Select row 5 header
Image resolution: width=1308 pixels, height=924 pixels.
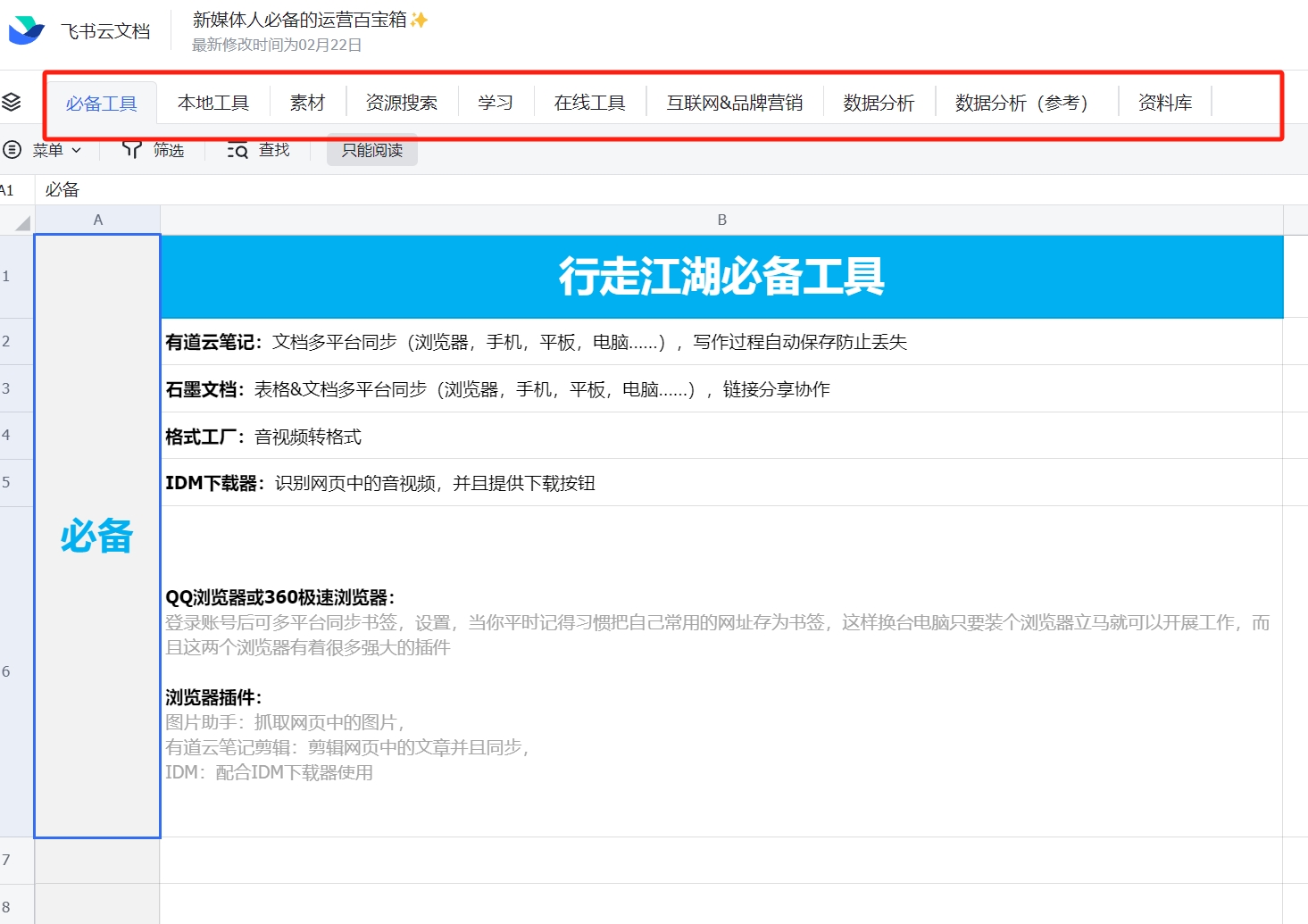(16, 482)
